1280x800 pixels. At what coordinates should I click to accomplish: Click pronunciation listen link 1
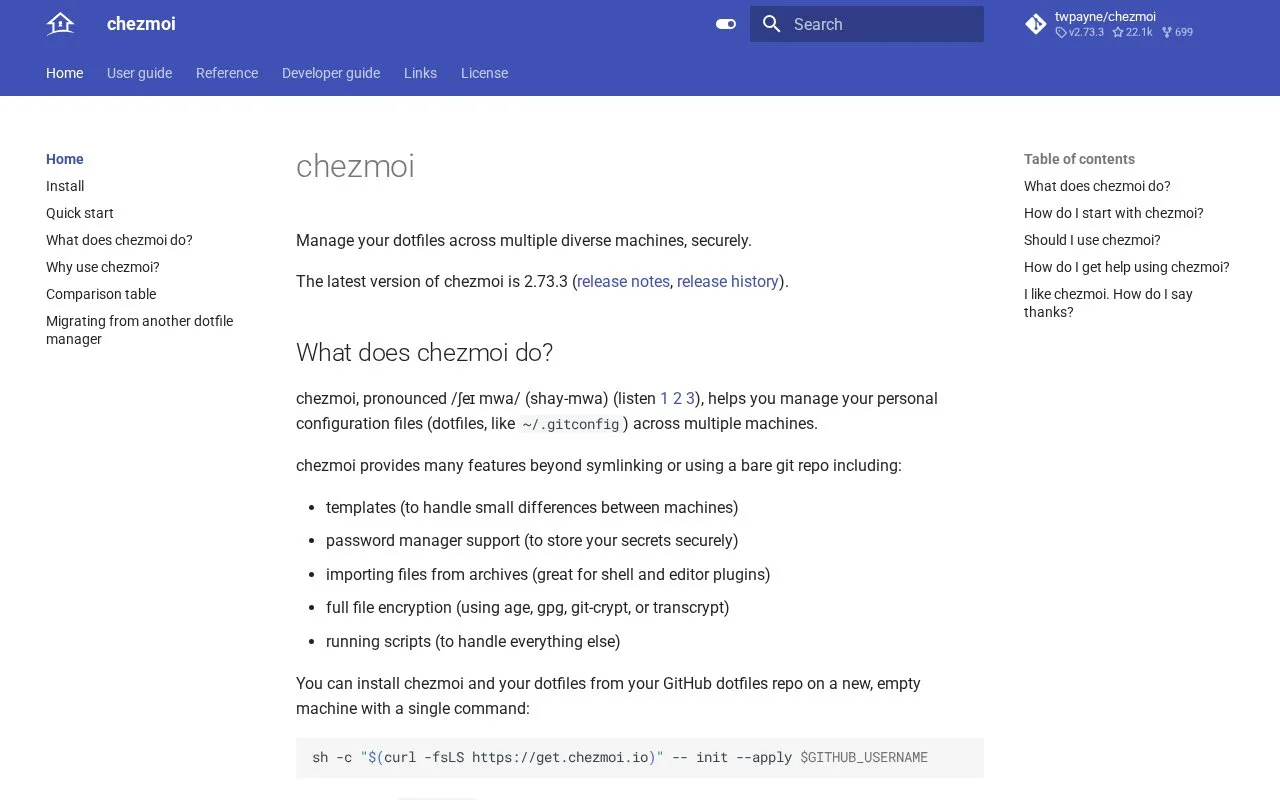pyautogui.click(x=664, y=399)
